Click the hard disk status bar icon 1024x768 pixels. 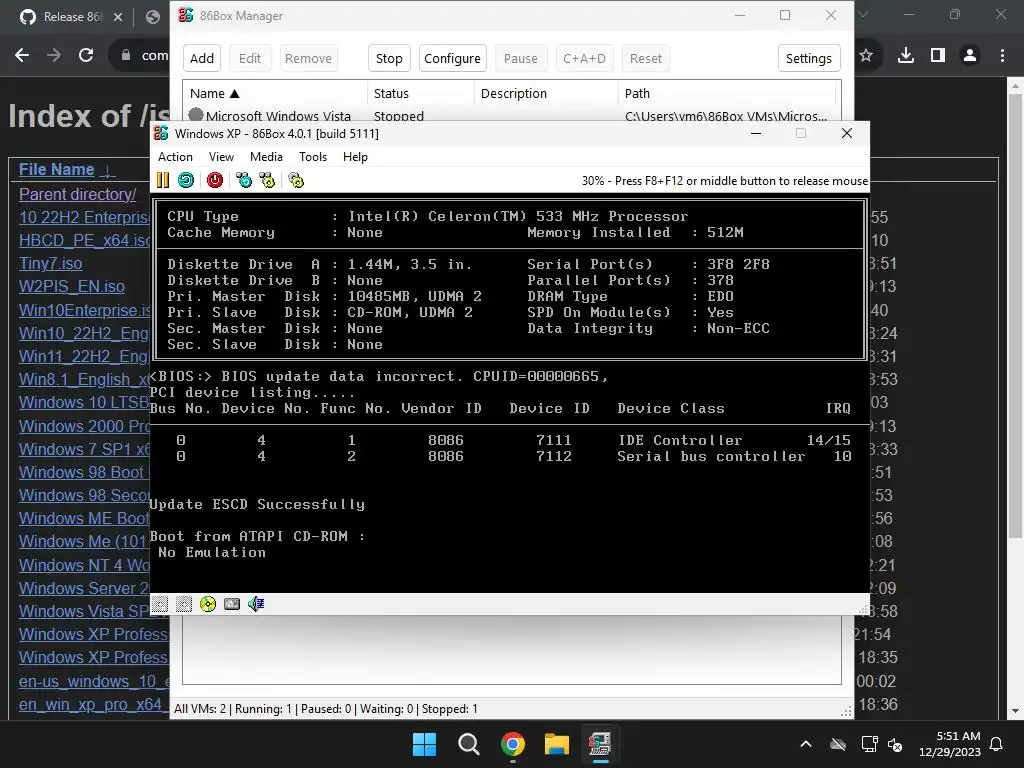coord(232,604)
